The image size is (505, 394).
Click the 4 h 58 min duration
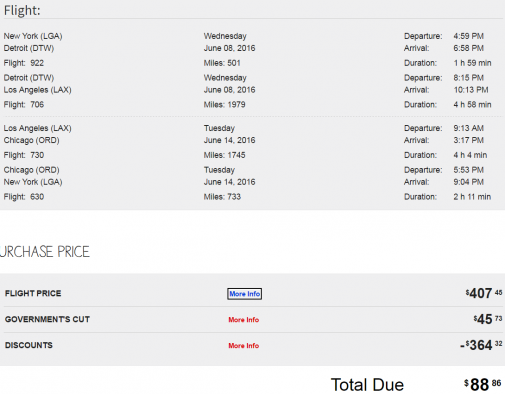coord(472,105)
